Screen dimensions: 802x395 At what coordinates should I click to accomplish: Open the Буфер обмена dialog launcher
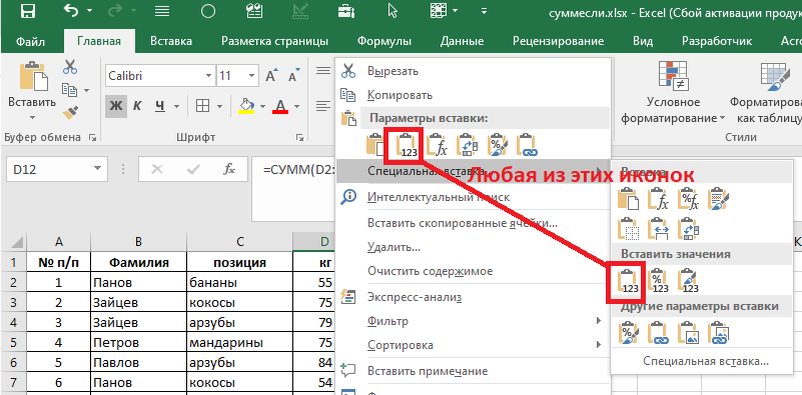click(x=93, y=138)
